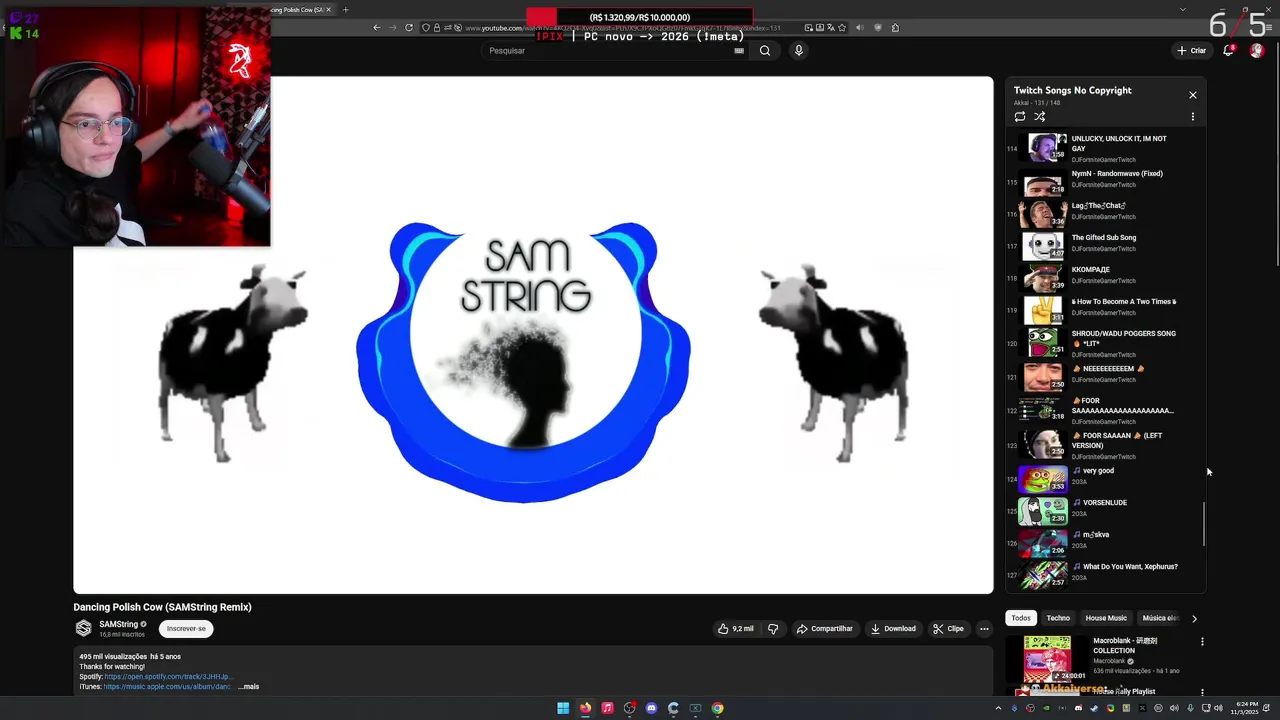Image resolution: width=1280 pixels, height=720 pixels.
Task: Click the on-screen keyboard icon in search box
Action: (739, 51)
